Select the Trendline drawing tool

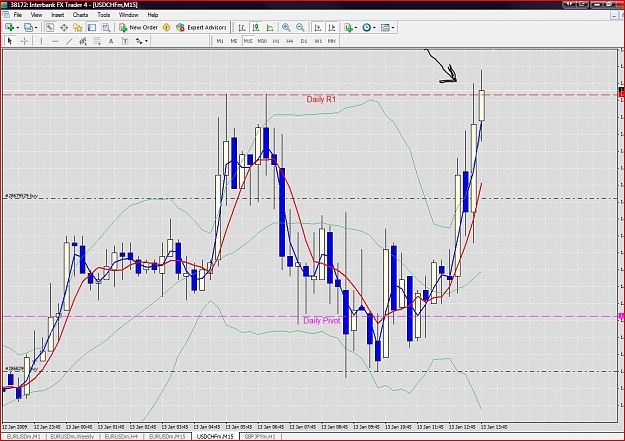(69, 41)
